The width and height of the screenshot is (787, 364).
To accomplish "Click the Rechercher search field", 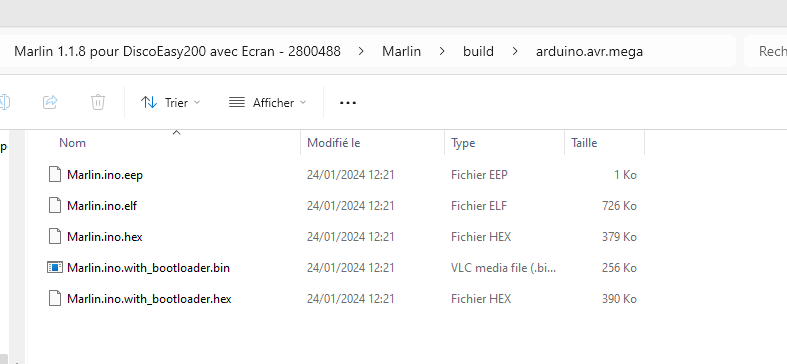I will pyautogui.click(x=765, y=51).
